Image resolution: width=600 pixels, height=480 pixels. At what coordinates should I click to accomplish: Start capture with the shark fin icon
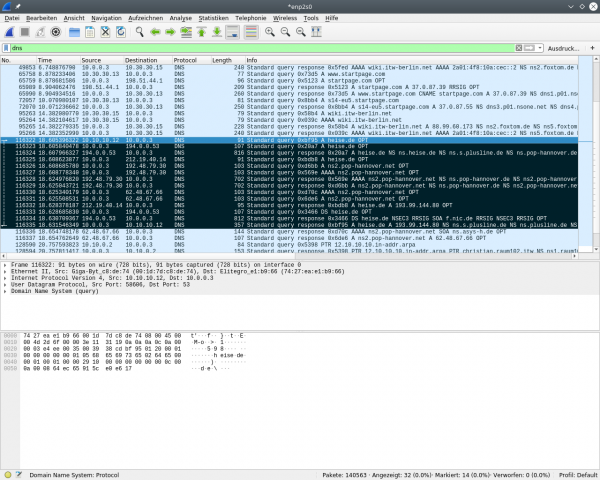9,31
